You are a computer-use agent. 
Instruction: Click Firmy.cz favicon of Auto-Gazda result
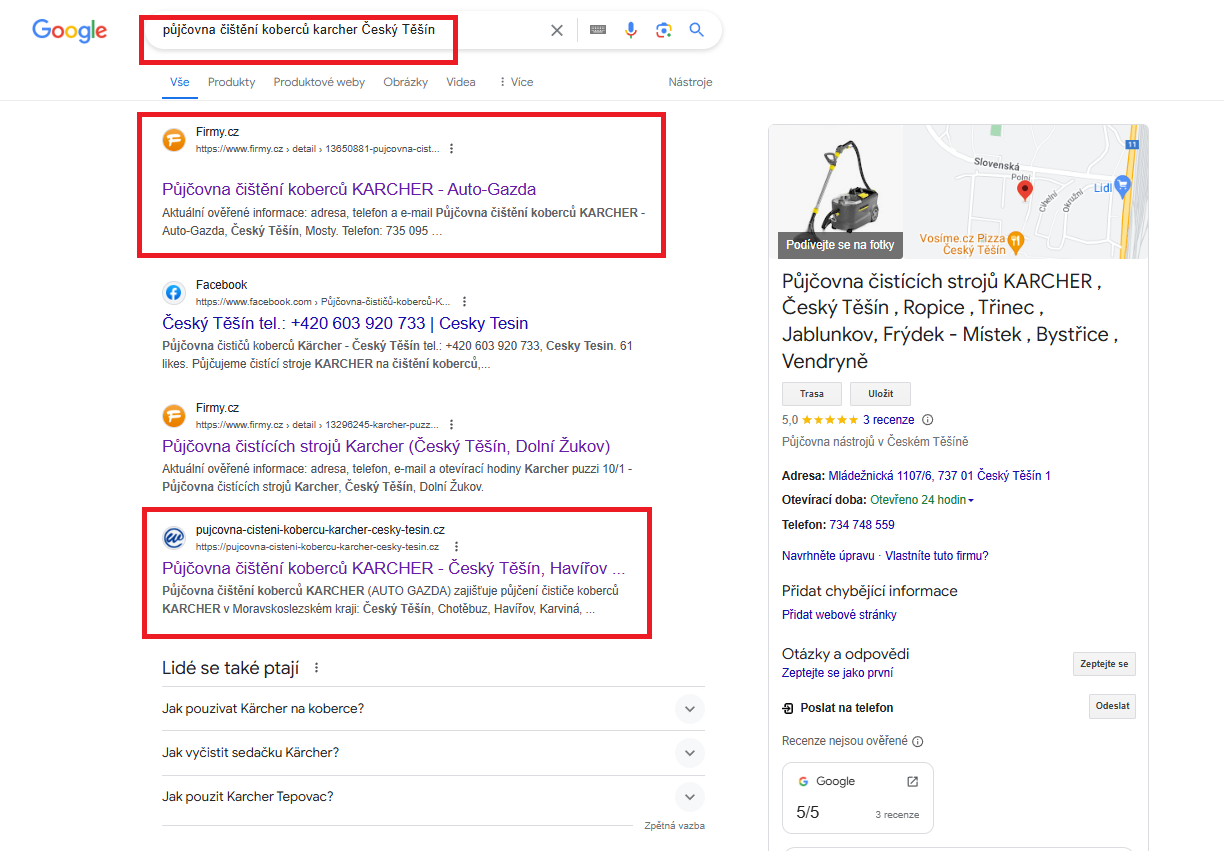point(174,140)
